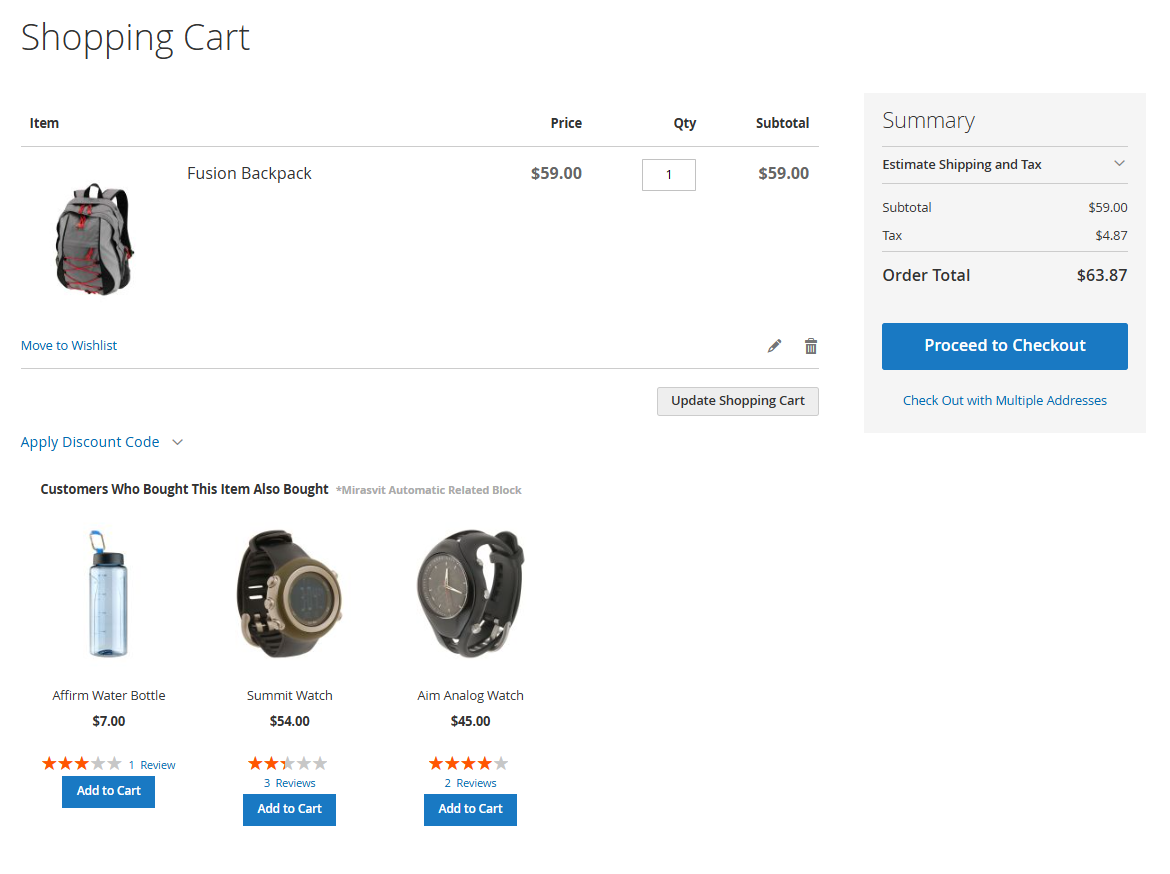Open the Fusion Backpack product link

coord(248,172)
